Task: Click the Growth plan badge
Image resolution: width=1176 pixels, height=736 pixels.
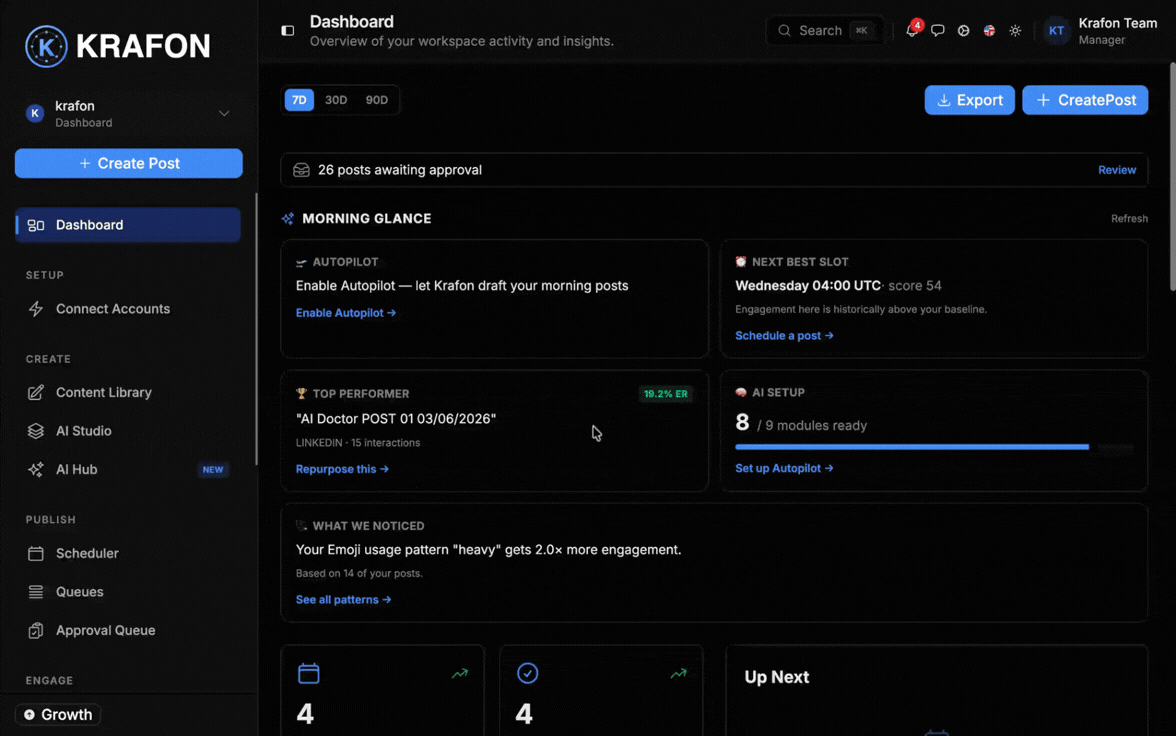Action: tap(58, 715)
